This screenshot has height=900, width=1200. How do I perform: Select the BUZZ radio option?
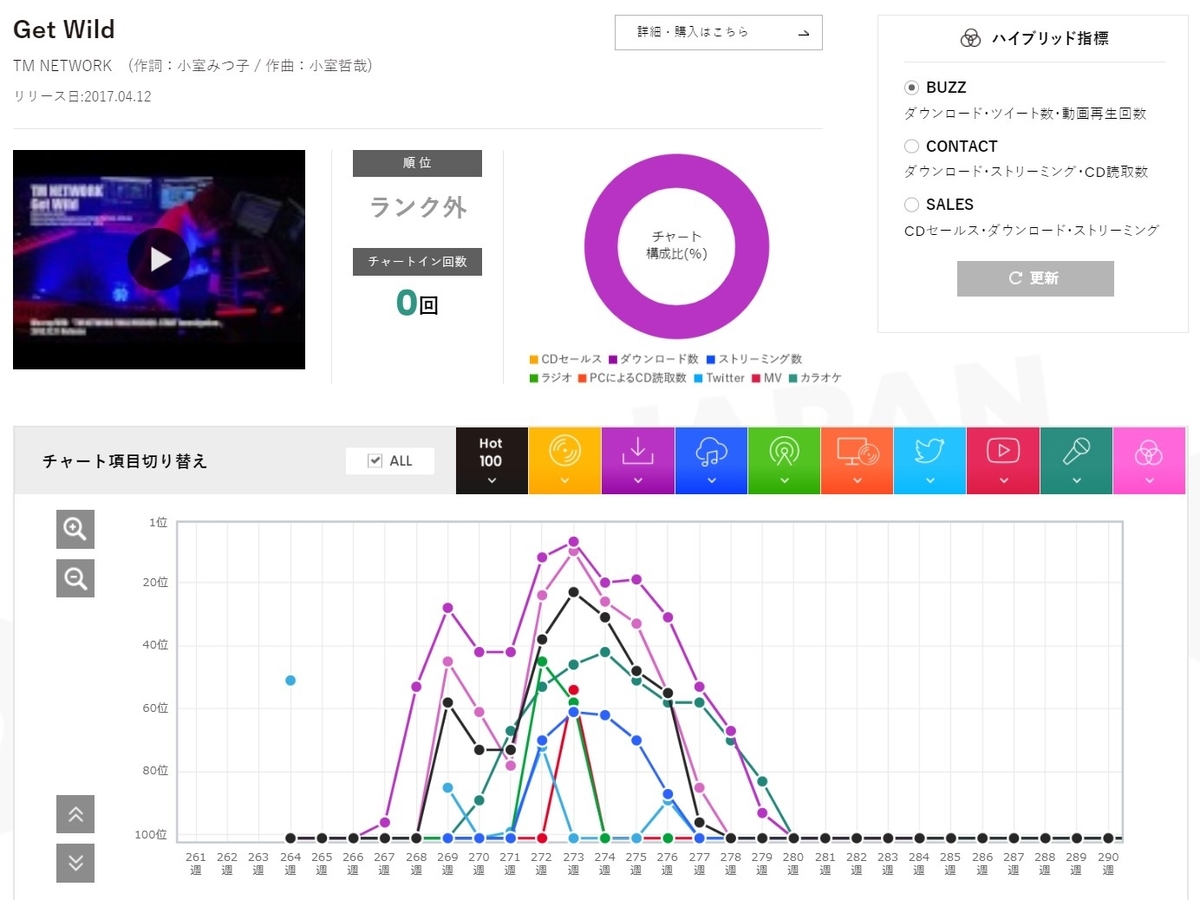tap(911, 88)
